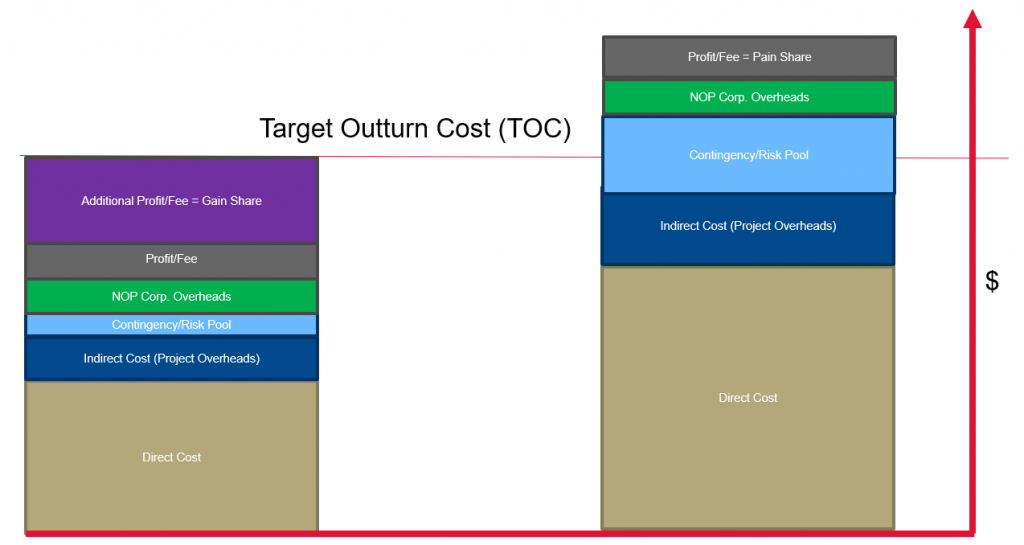Select right column Contingency/Risk Pool block
This screenshot has height=545, width=1024.
(x=748, y=155)
